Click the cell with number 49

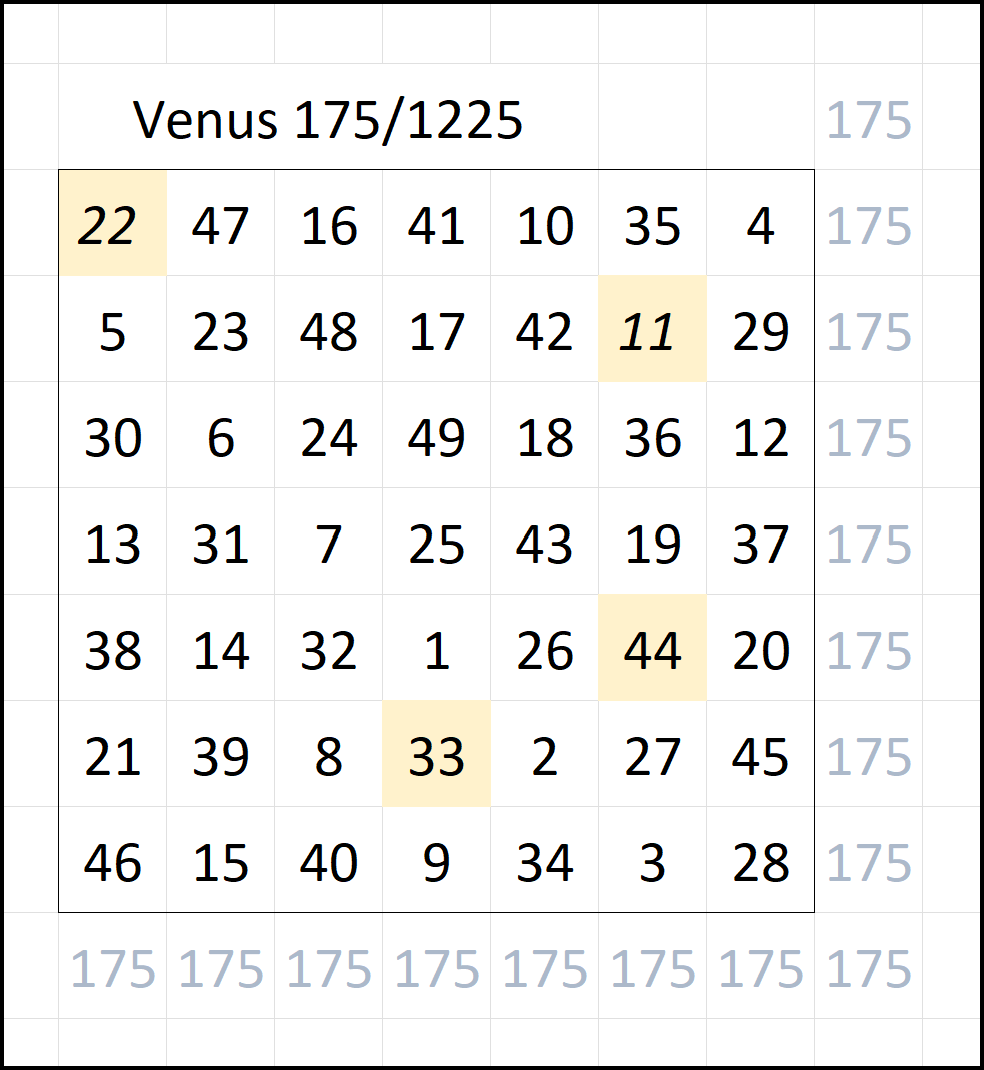point(436,437)
